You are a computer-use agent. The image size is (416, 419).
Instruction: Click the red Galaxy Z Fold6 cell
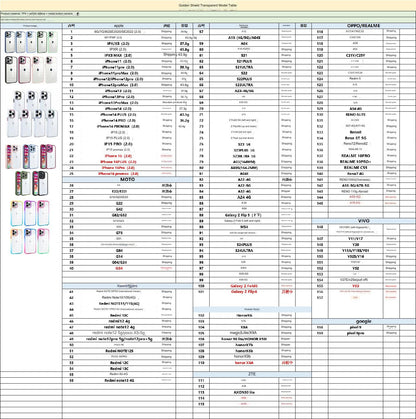244,286
